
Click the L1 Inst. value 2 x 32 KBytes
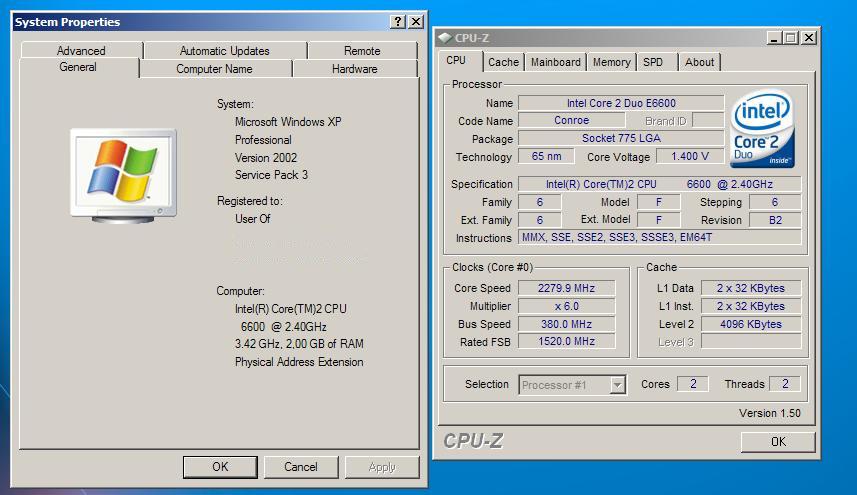(751, 306)
